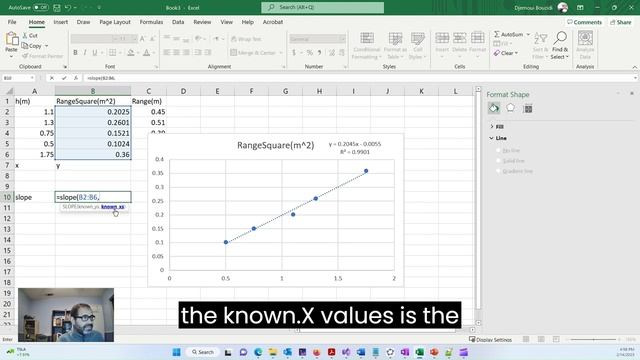
Task: Click the Share button
Action: pyautogui.click(x=620, y=22)
